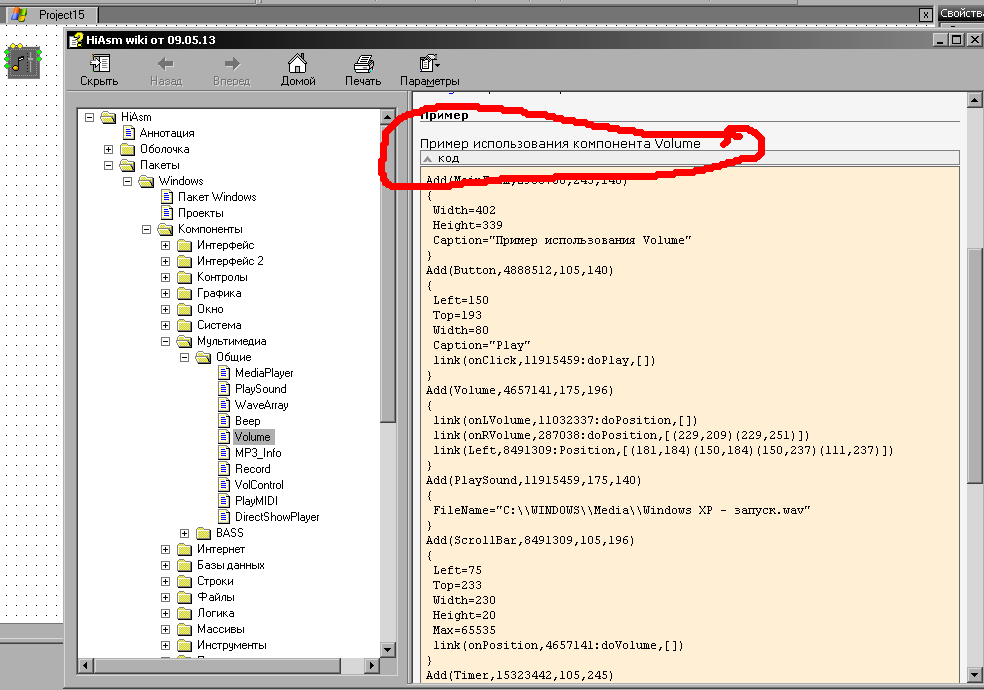This screenshot has width=984, height=690.
Task: Open the Аннотация page in tree
Action: coord(166,133)
